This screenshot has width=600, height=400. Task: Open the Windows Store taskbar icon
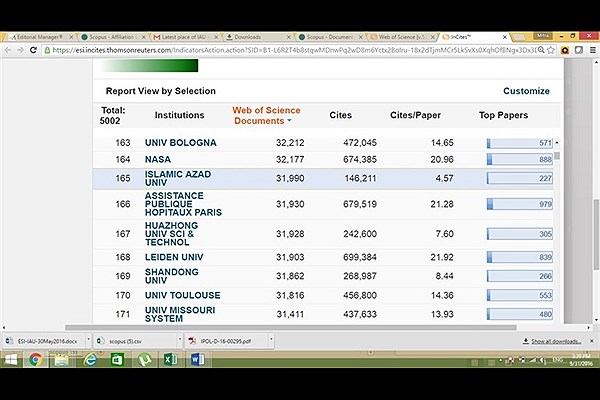117,360
